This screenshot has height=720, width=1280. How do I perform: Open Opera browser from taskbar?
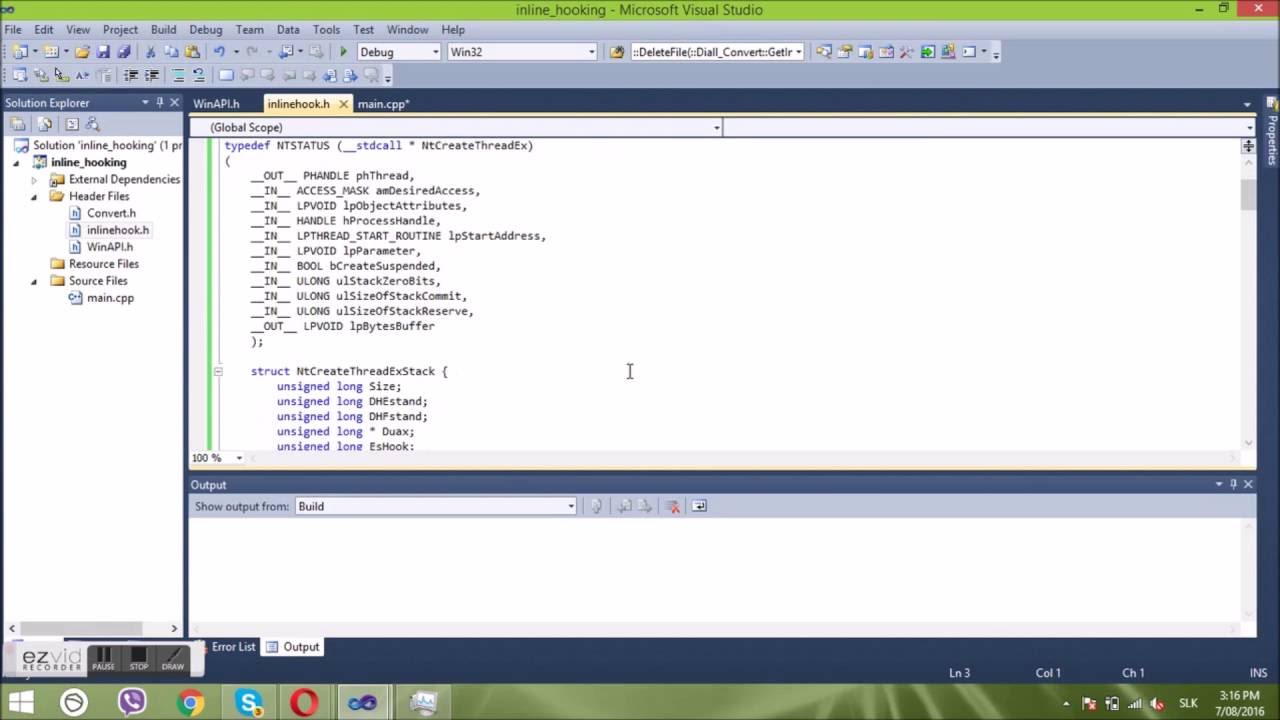coord(305,703)
